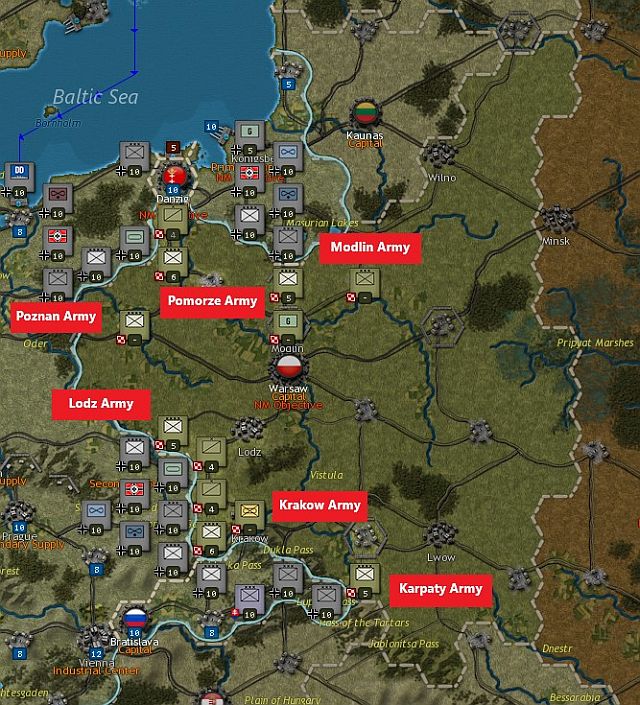Select the Slovak unit with shield emblem
The height and width of the screenshot is (705, 640).
250,599
